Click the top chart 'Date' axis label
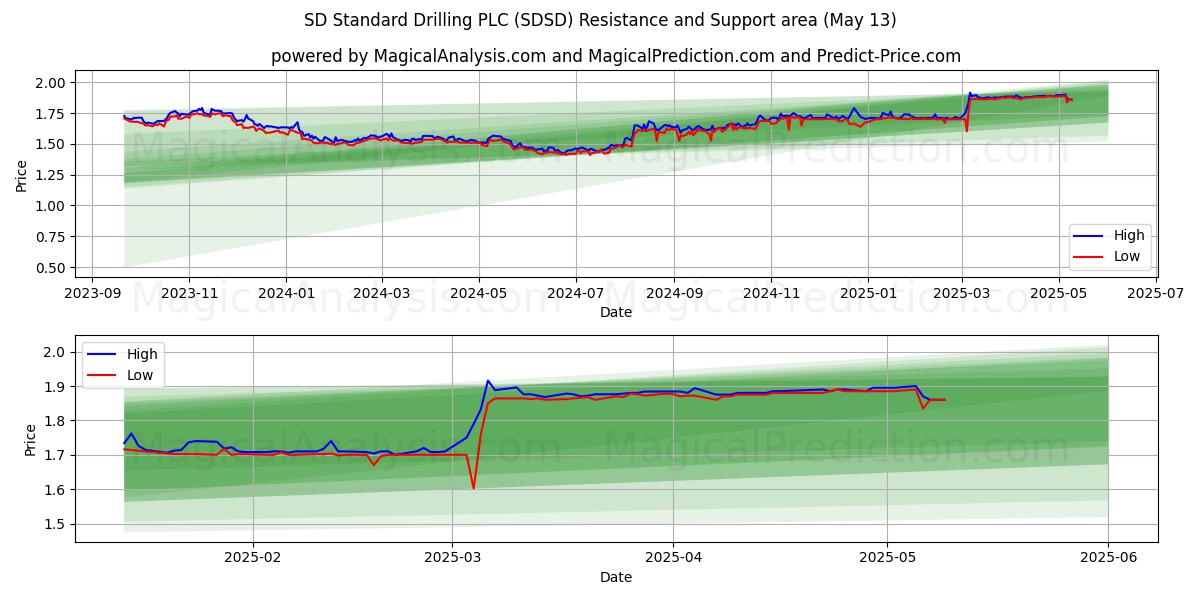Screen dimensions: 1200x600 tap(616, 313)
